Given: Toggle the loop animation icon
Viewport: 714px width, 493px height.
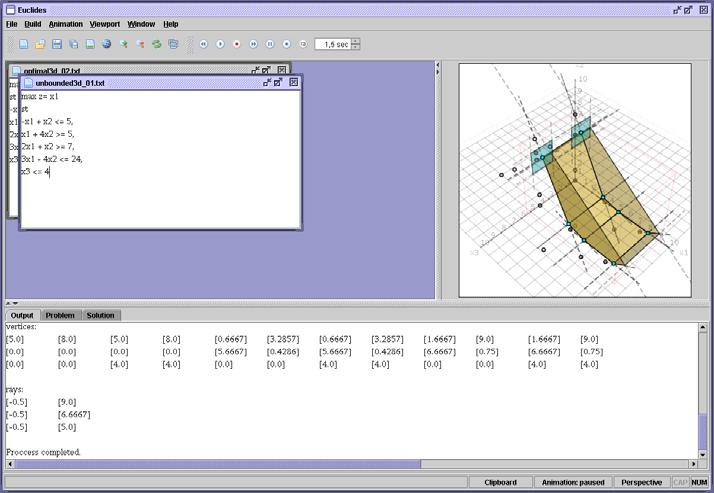Looking at the screenshot, I should (x=303, y=44).
